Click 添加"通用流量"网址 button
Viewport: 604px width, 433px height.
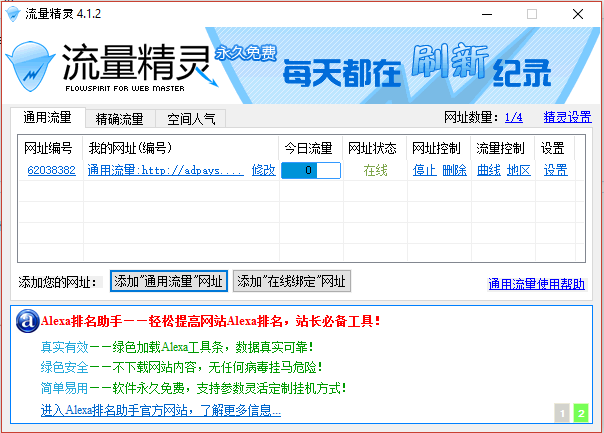pos(169,281)
